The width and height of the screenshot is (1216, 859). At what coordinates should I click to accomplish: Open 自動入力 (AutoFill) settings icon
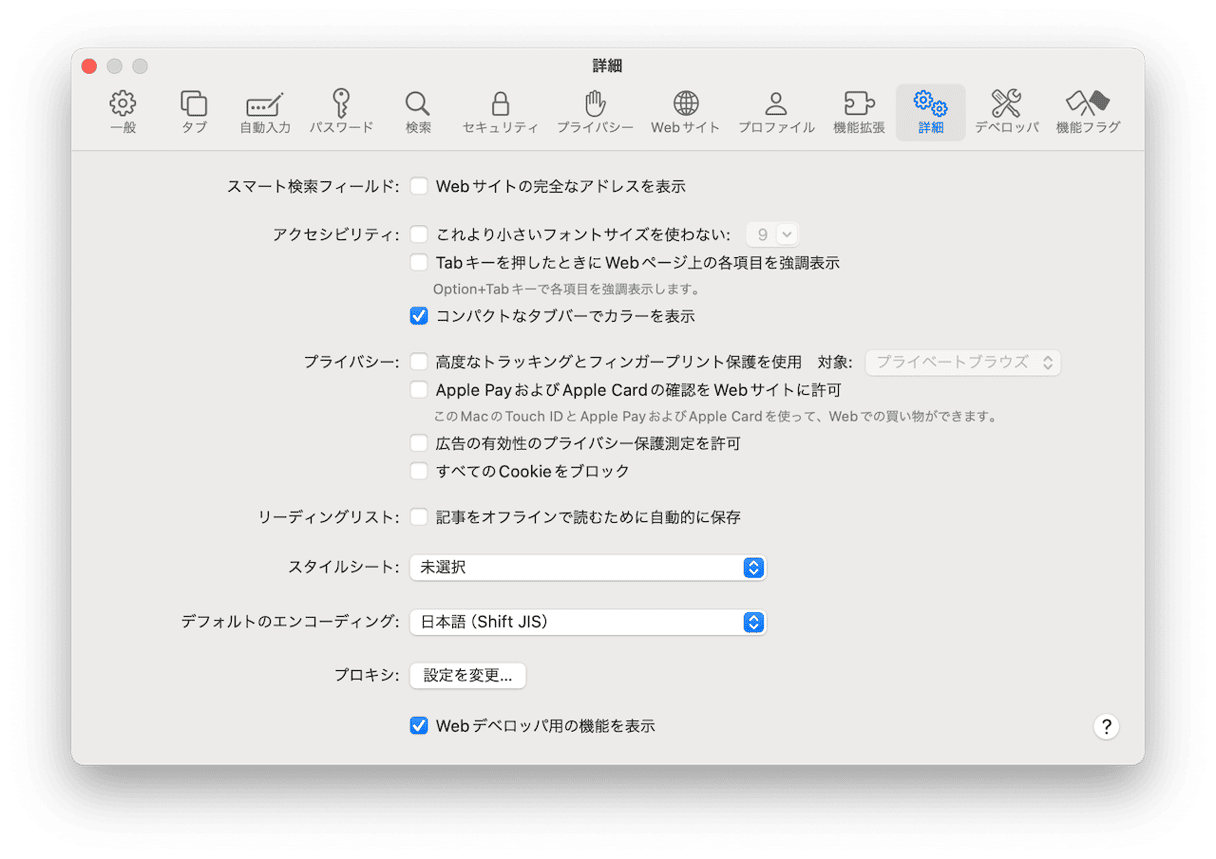[x=265, y=103]
